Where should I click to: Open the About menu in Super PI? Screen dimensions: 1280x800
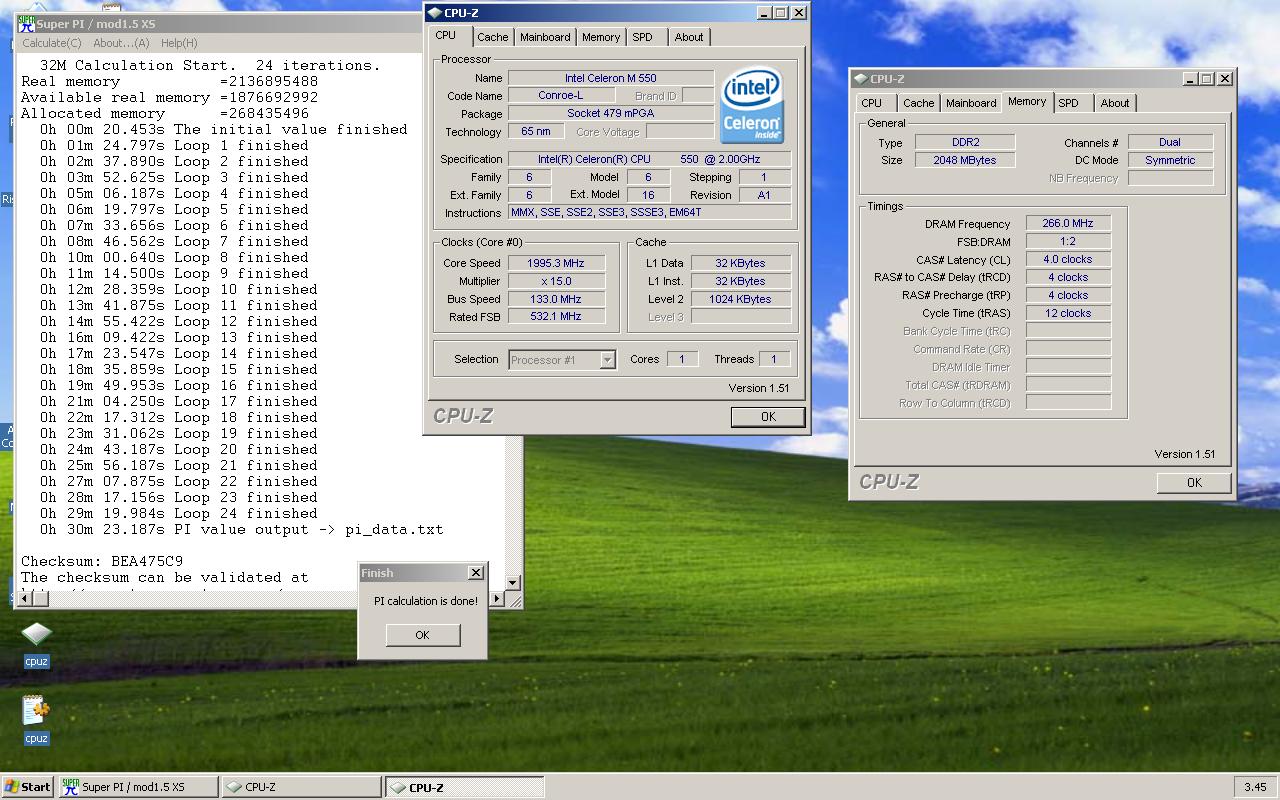point(121,43)
